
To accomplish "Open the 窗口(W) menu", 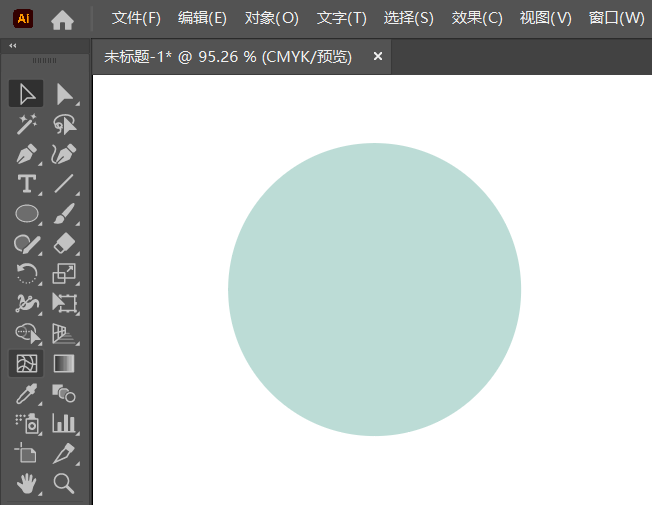I will [617, 18].
